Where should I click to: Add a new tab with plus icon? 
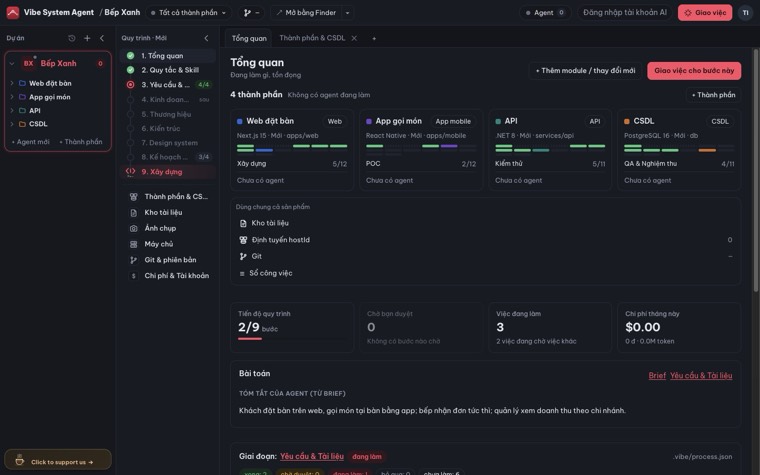pyautogui.click(x=374, y=38)
